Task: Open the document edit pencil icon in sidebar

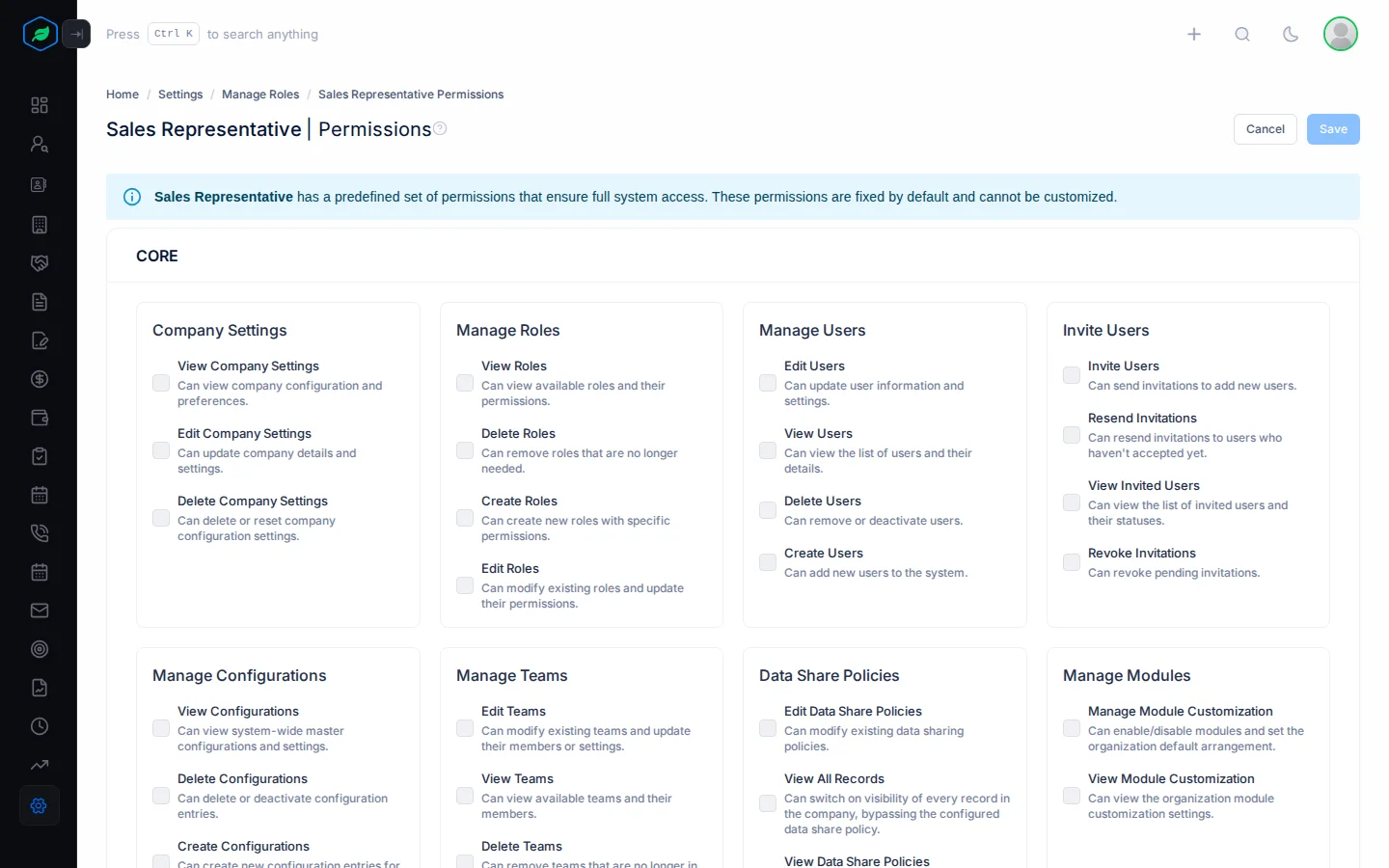Action: point(40,340)
